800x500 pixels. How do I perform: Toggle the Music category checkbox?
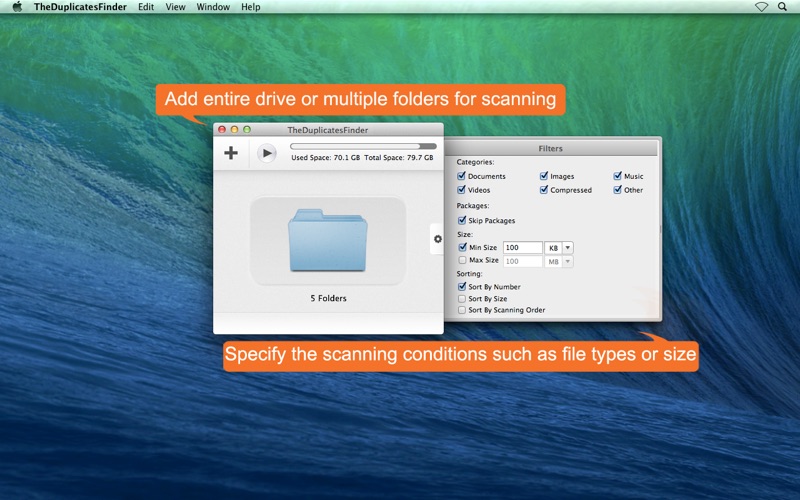pyautogui.click(x=617, y=176)
